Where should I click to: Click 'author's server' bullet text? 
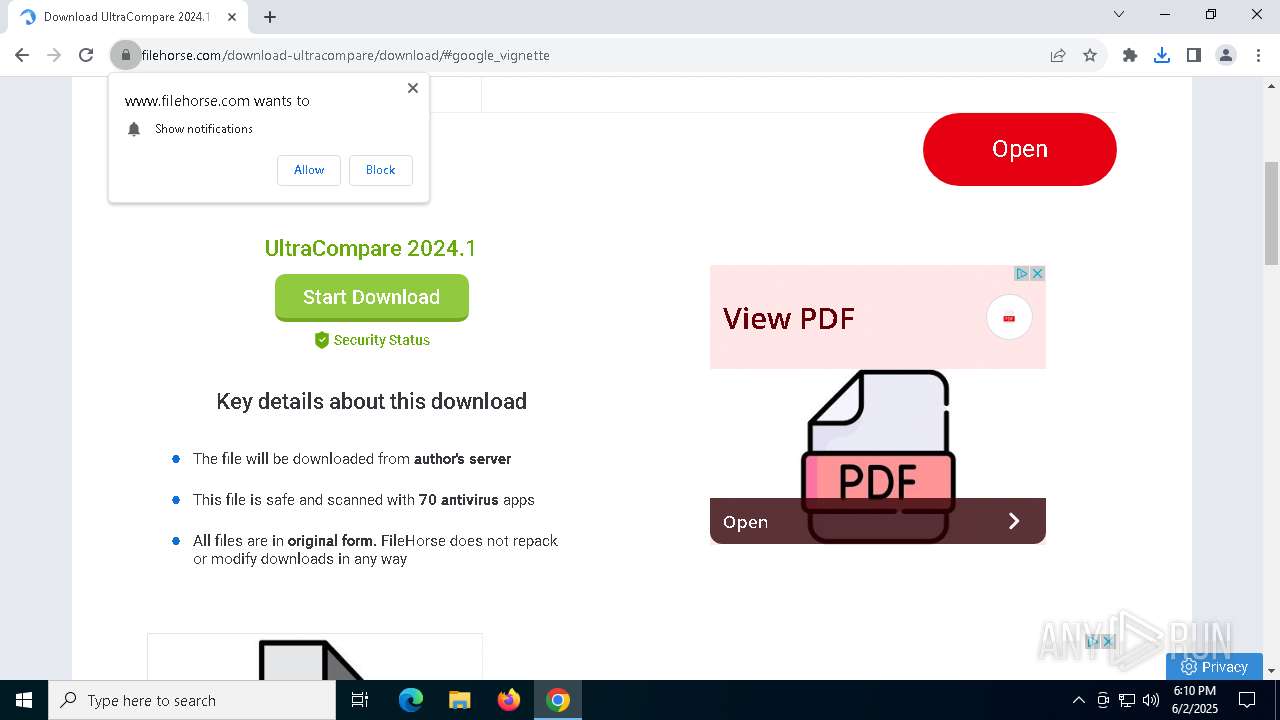click(462, 459)
